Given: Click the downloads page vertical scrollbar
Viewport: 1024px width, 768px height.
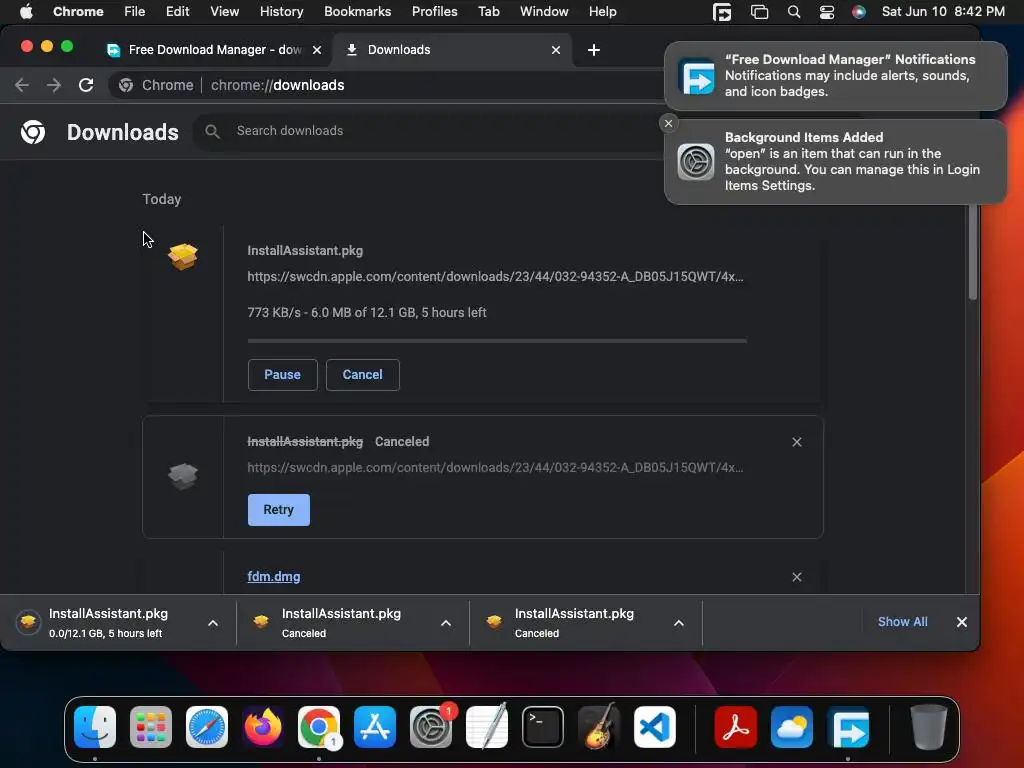Looking at the screenshot, I should pos(972,251).
